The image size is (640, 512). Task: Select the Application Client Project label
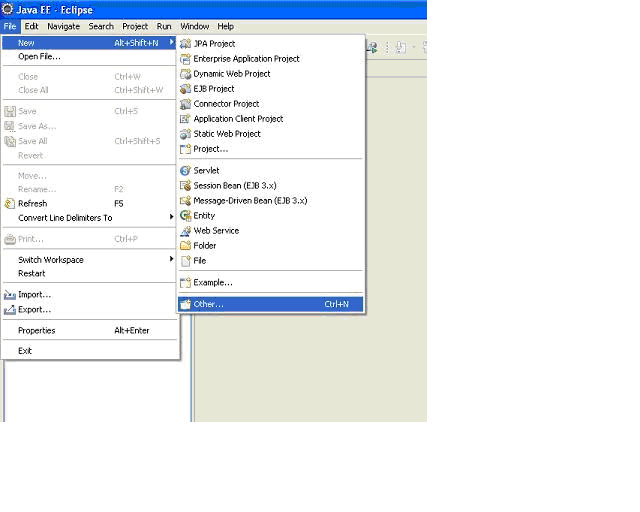238,119
